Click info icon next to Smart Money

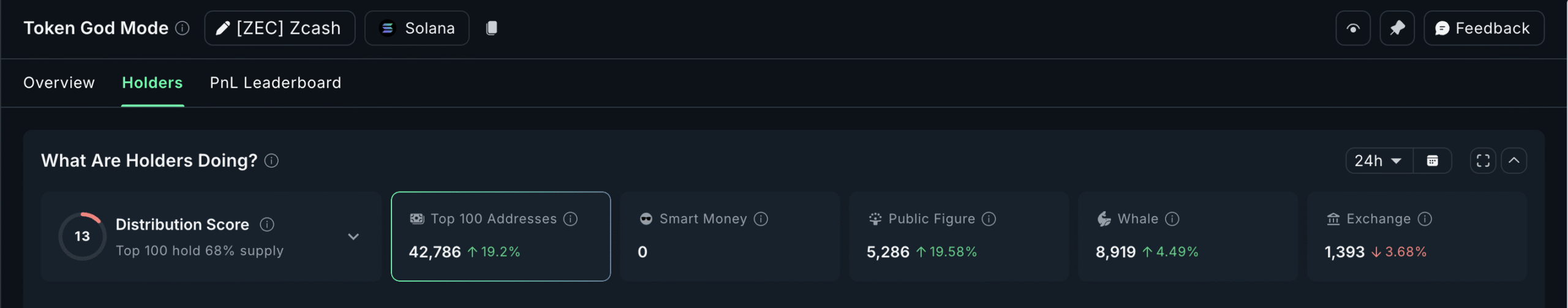pyautogui.click(x=761, y=219)
